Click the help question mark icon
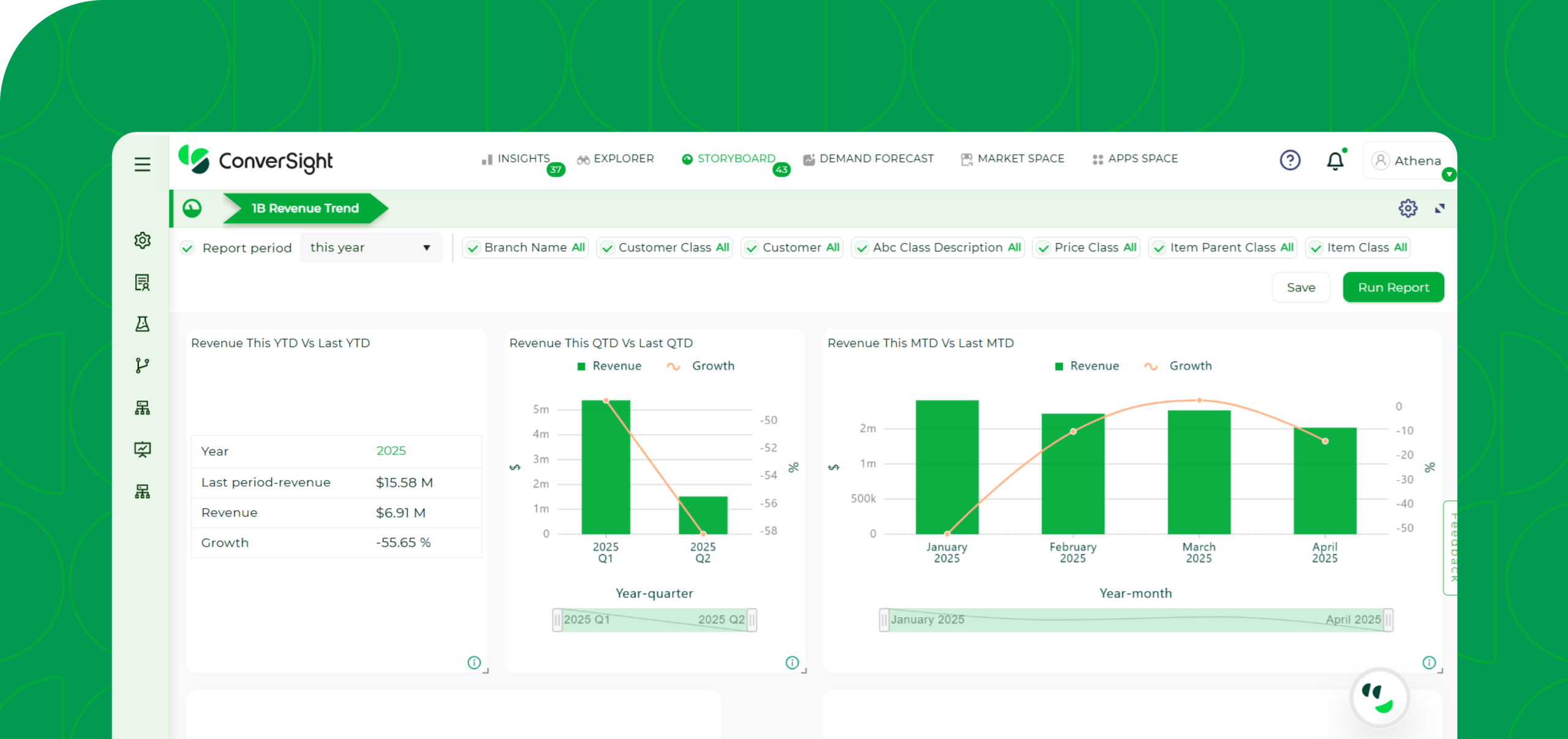Viewport: 1568px width, 739px height. tap(1290, 160)
